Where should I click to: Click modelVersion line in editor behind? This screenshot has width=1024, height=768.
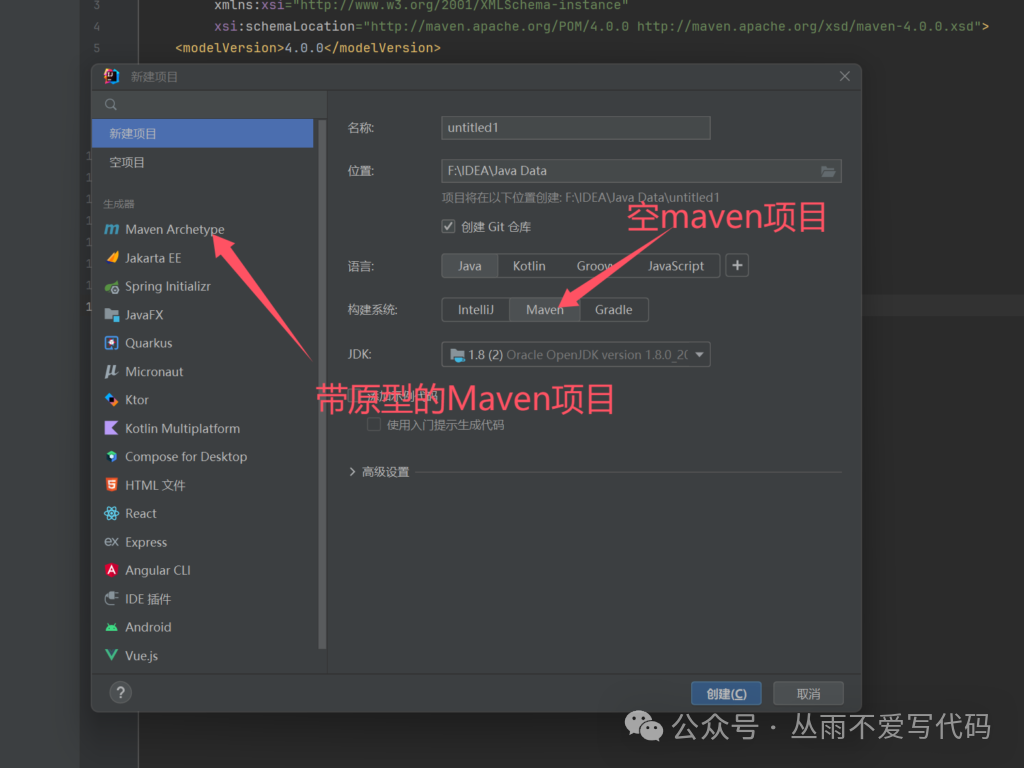tap(308, 48)
